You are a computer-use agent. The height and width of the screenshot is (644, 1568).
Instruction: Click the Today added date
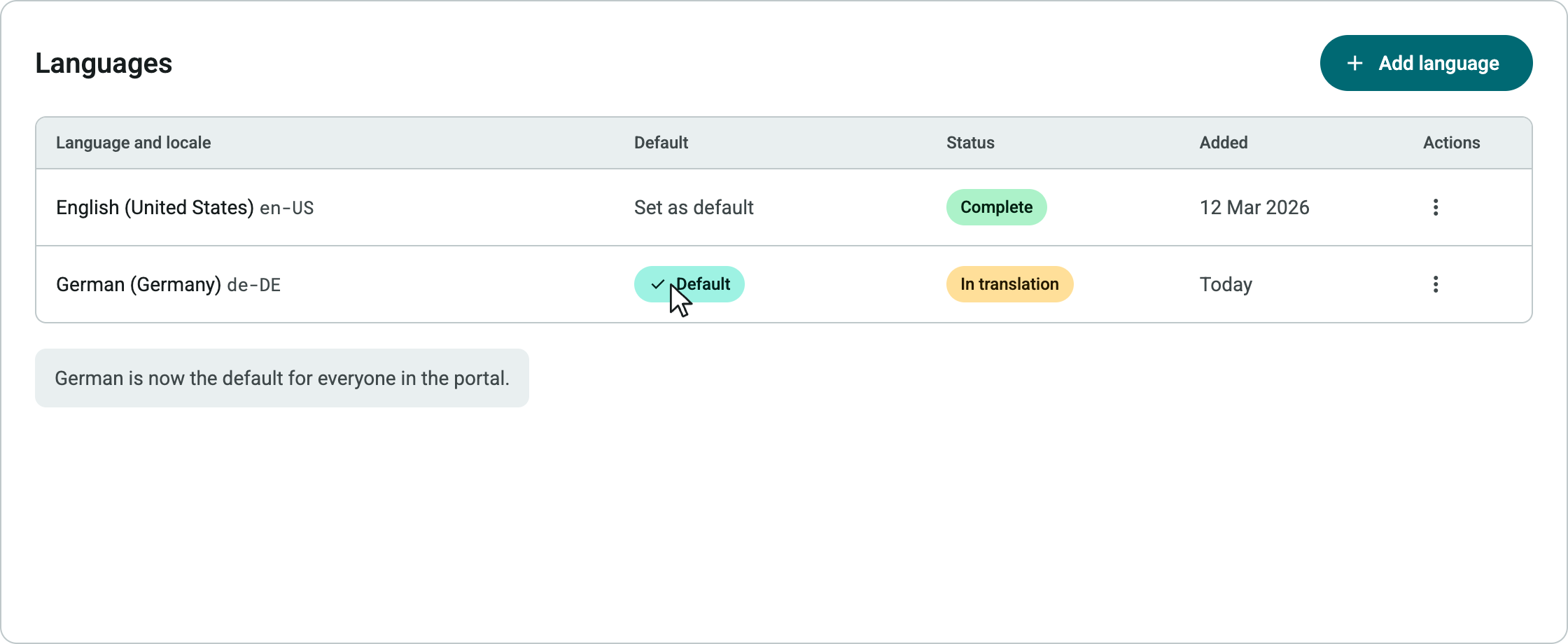1226,284
